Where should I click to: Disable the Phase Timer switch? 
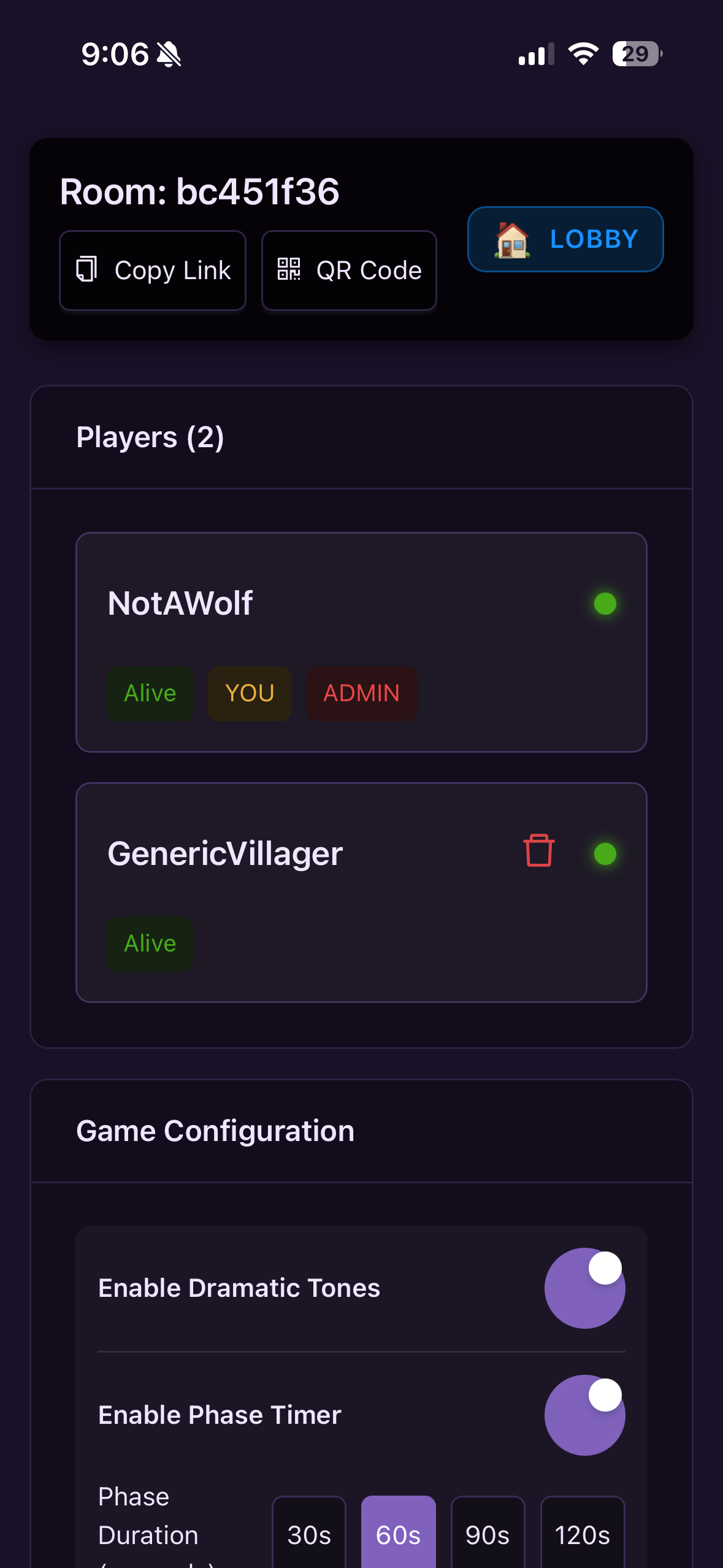[584, 1415]
